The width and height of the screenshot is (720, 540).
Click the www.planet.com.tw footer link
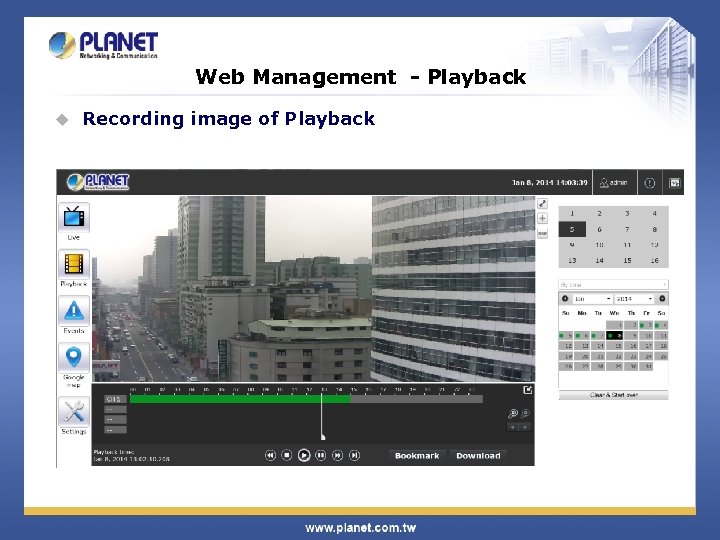[360, 528]
